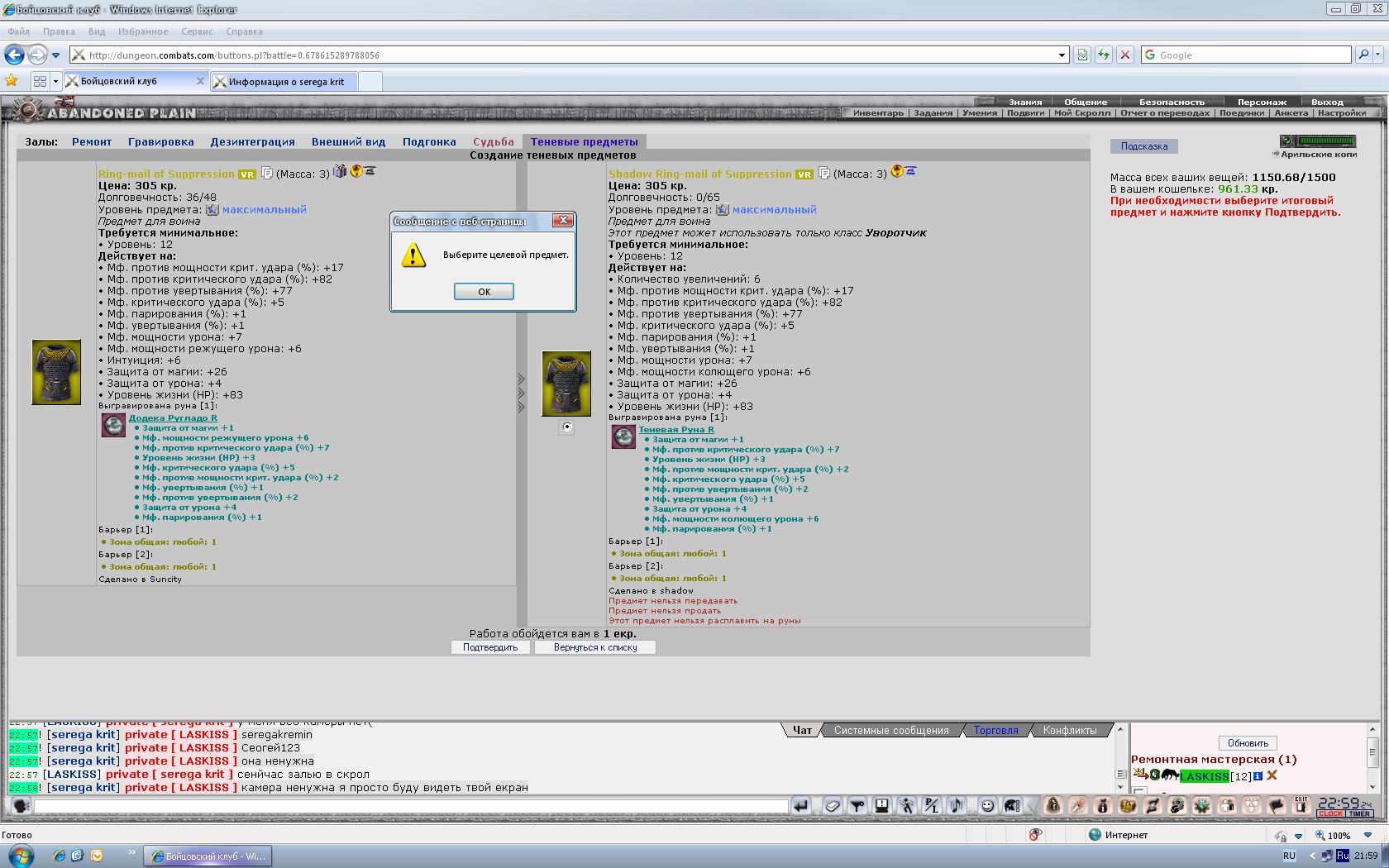1389x868 pixels.
Task: Click the Ring-mail of Suppression armor thumbnail
Action: pos(56,372)
